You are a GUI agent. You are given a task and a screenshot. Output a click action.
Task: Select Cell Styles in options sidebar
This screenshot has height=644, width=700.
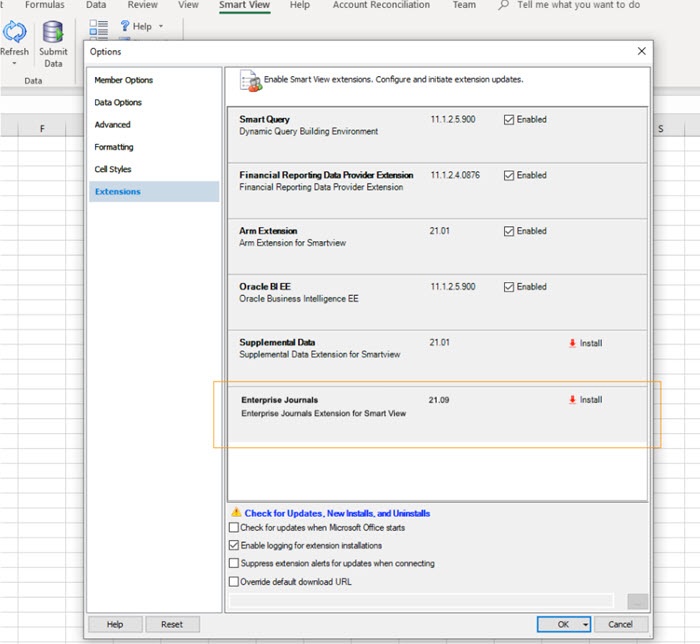tap(113, 169)
